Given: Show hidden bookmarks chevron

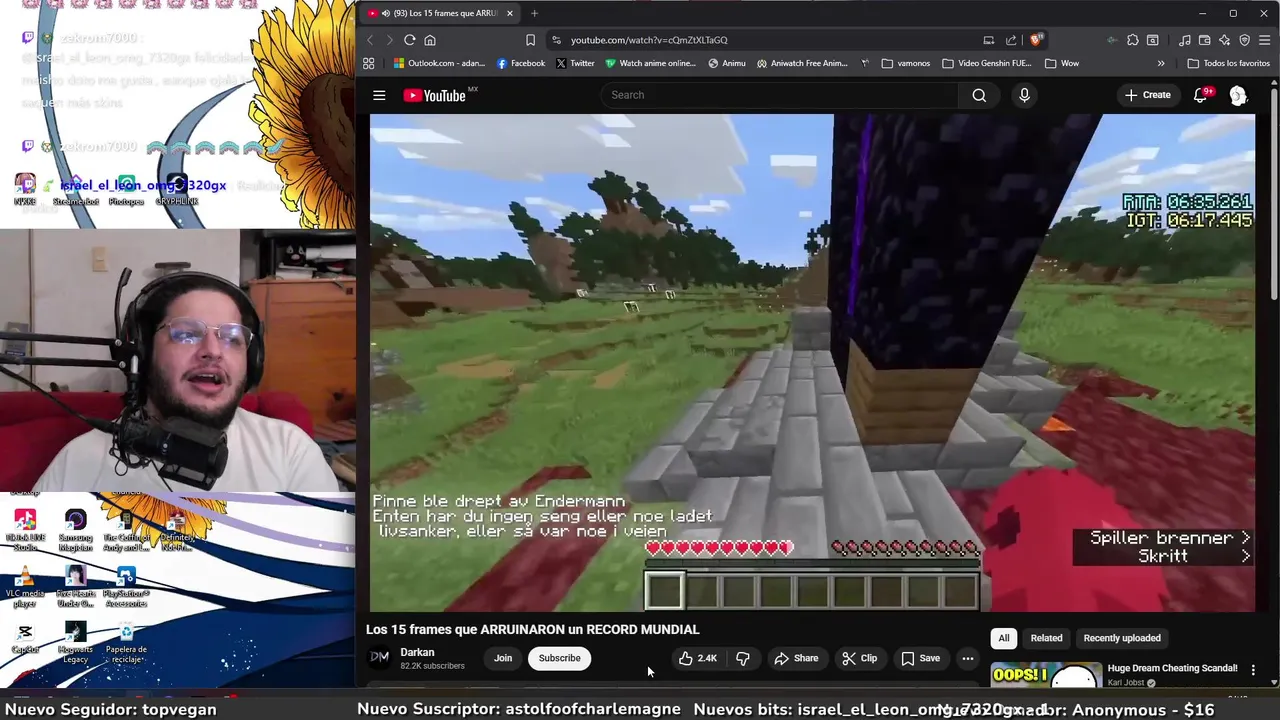Looking at the screenshot, I should 1161,63.
